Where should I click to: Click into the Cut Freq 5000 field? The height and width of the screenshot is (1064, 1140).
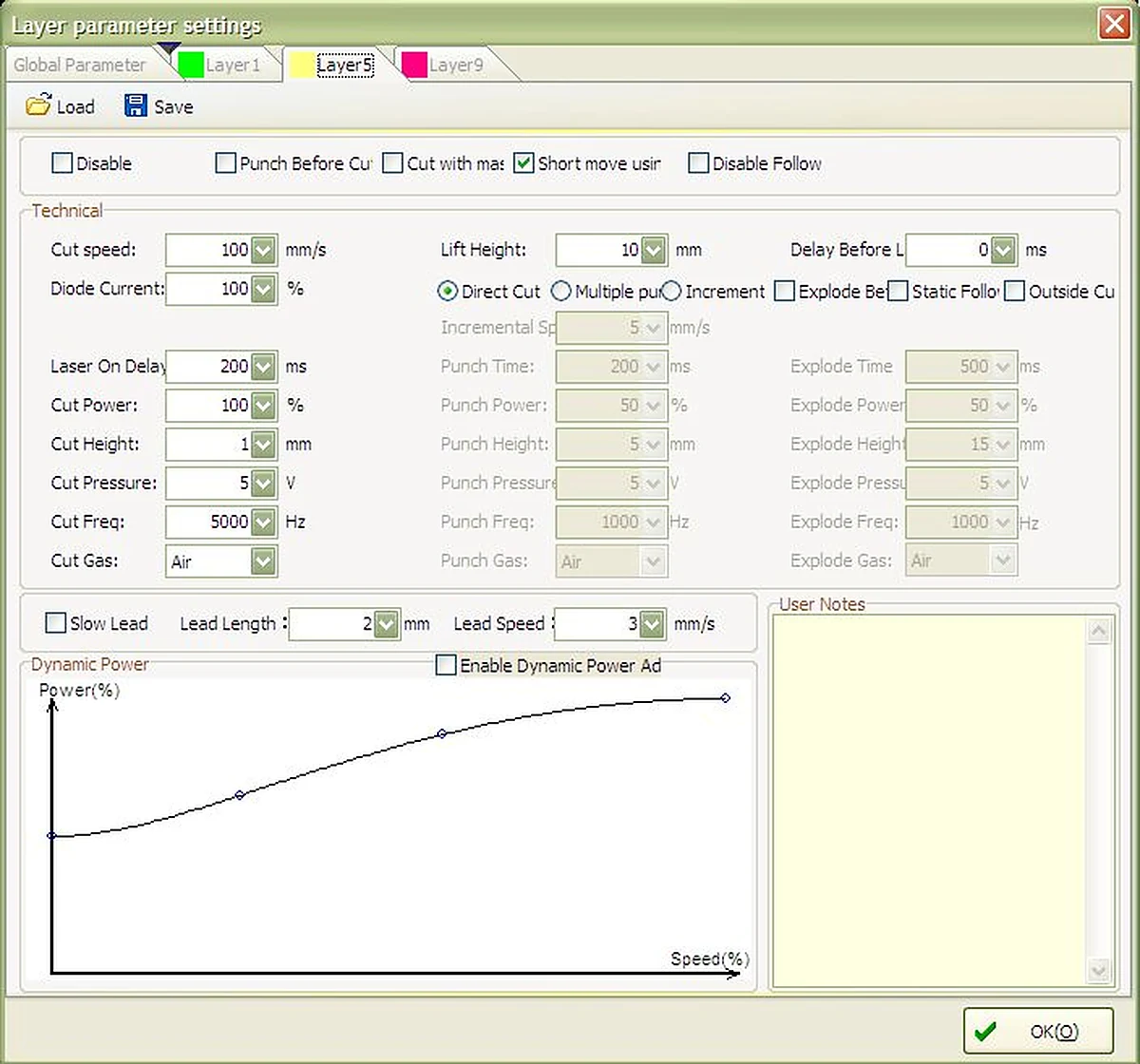209,522
